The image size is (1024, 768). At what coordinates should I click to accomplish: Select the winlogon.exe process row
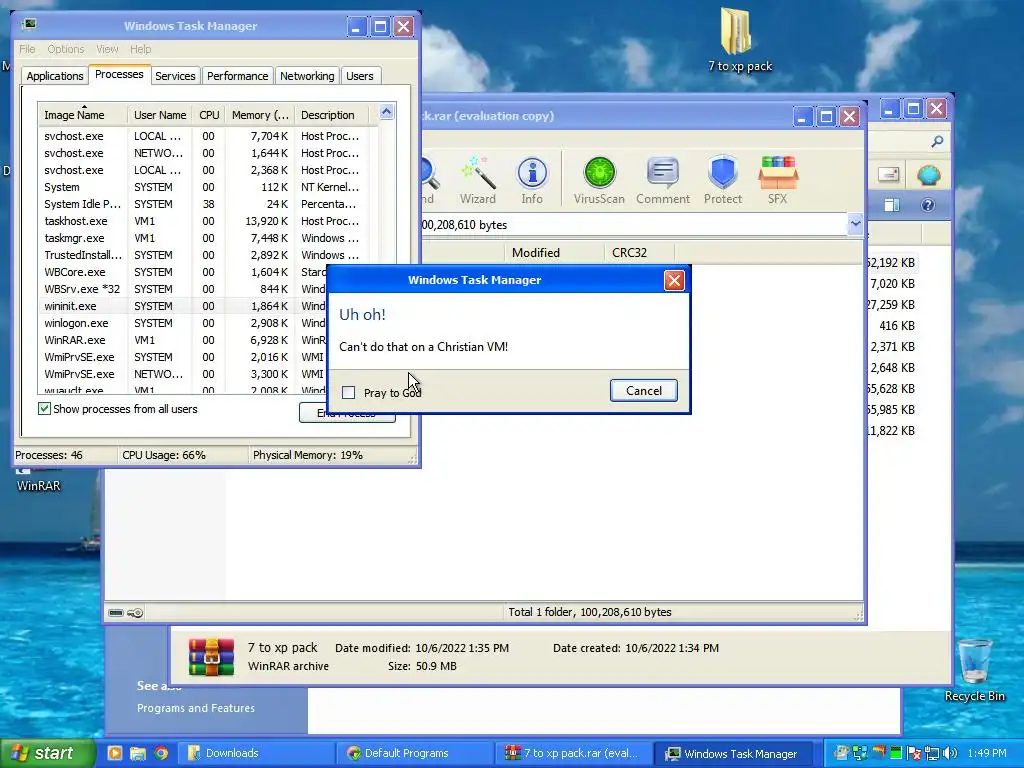point(183,323)
